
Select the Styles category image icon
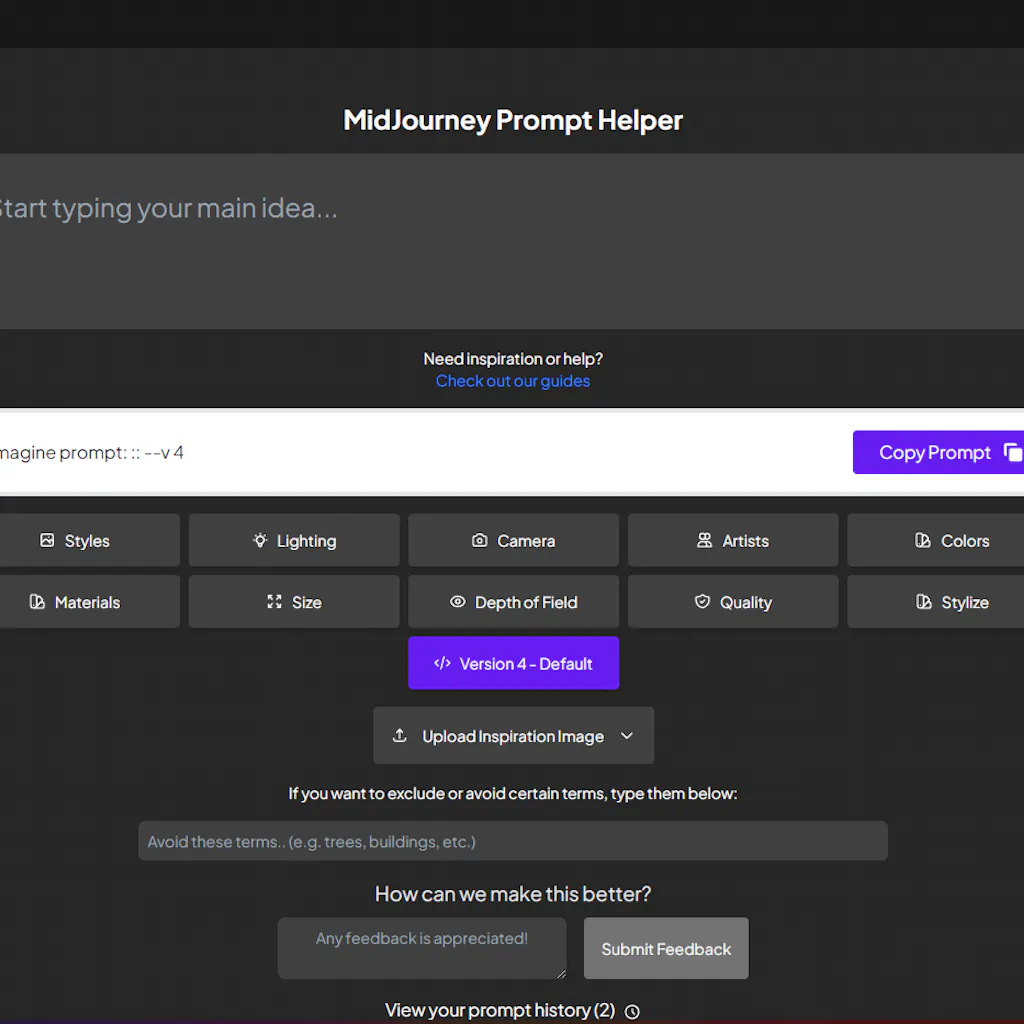click(x=48, y=540)
